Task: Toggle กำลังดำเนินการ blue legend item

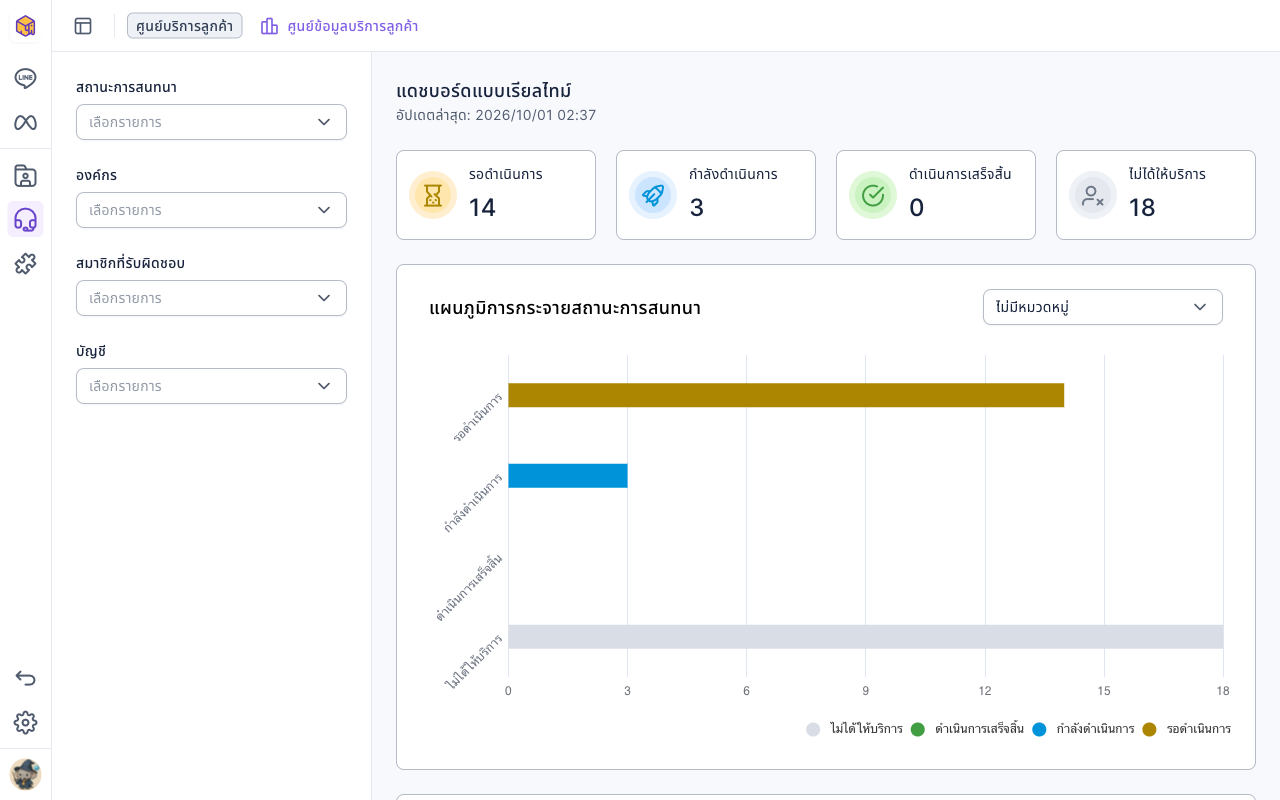Action: coord(1084,729)
